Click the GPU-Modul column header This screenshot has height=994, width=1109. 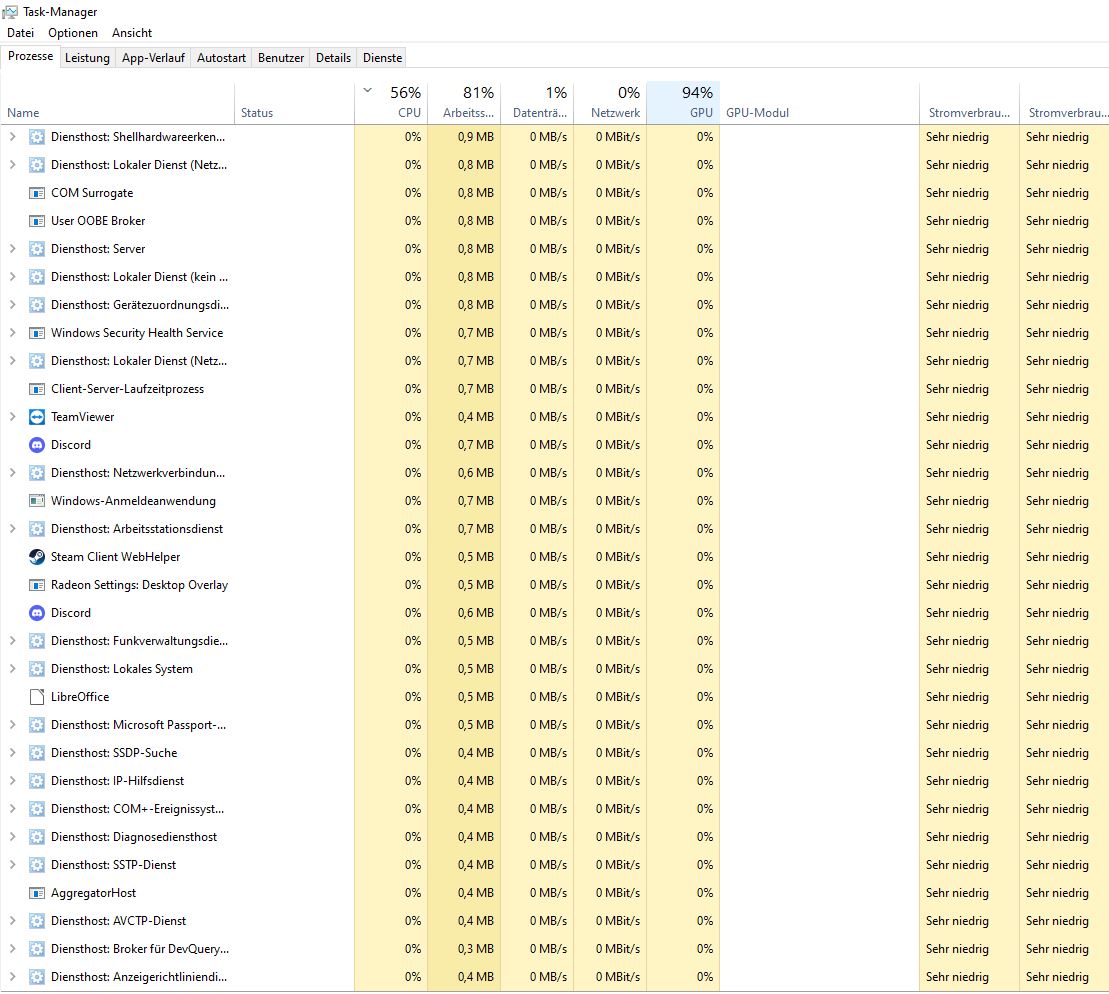point(819,103)
